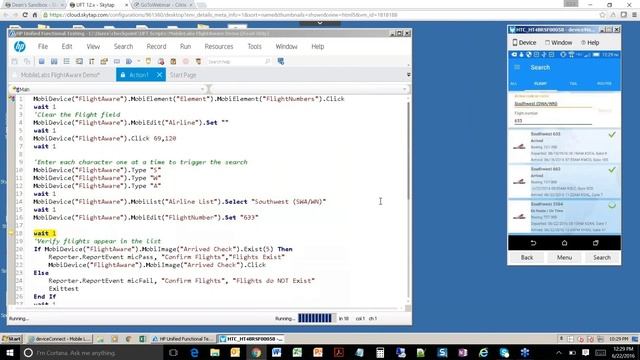640x360 pixels.
Task: Tap the hamburger menu in FlightAware app
Action: (517, 67)
